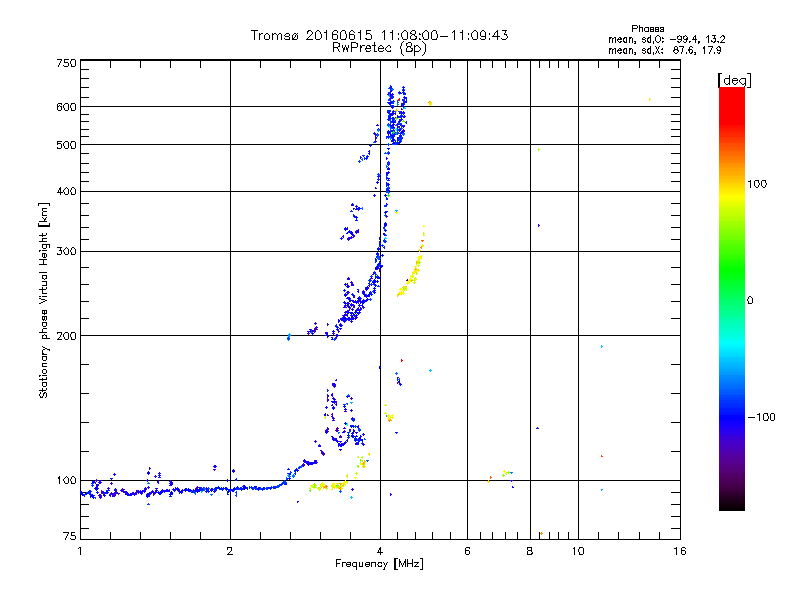The width and height of the screenshot is (800, 600).
Task: Click the y-axis tick label '600'
Action: (66, 107)
